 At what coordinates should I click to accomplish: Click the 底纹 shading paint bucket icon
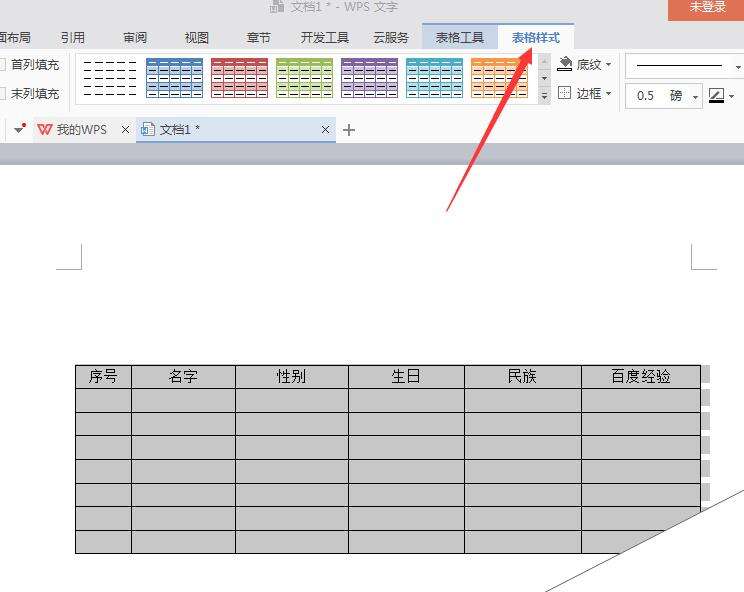pyautogui.click(x=565, y=64)
